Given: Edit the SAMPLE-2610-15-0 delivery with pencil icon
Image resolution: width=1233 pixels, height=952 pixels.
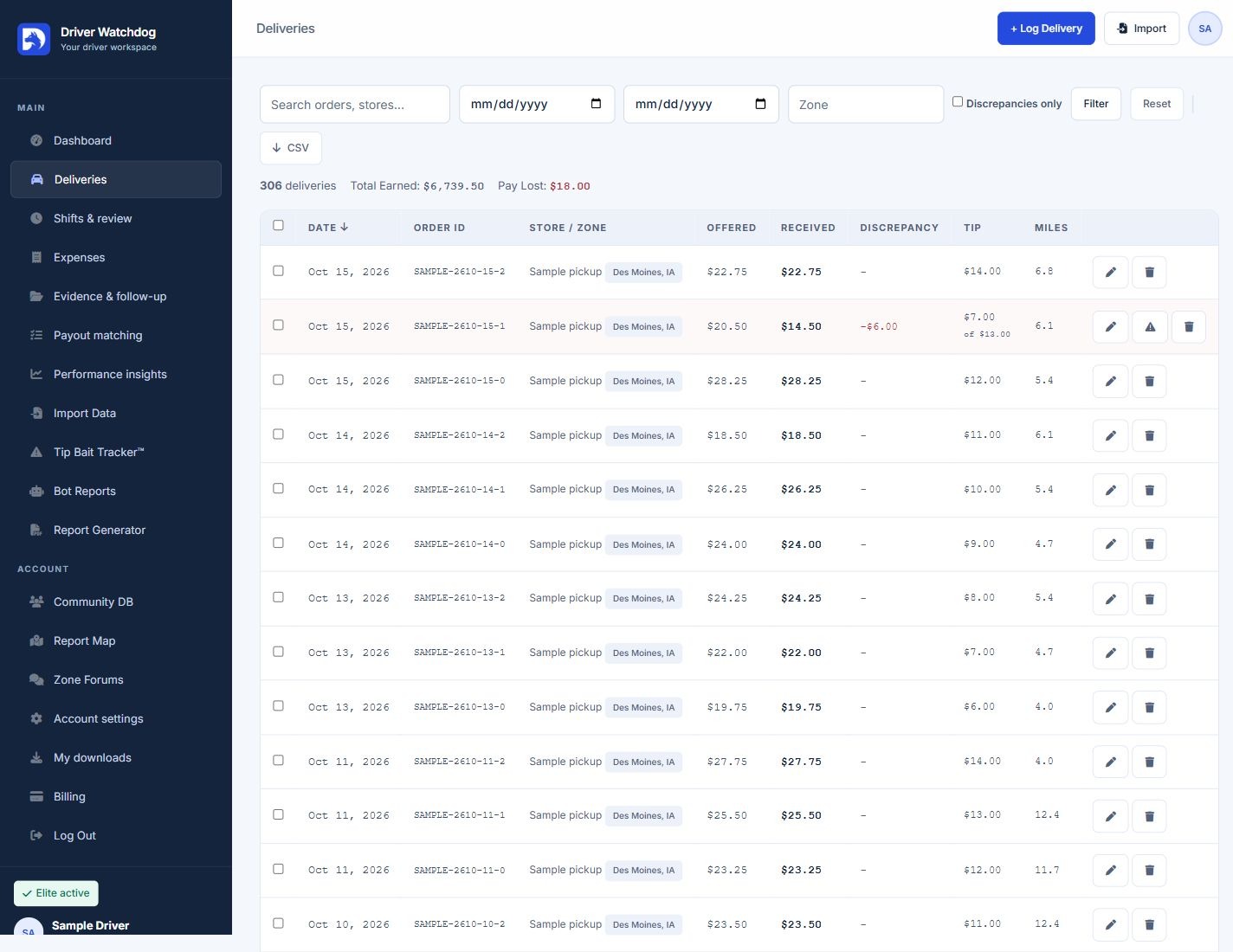Looking at the screenshot, I should click(x=1110, y=382).
